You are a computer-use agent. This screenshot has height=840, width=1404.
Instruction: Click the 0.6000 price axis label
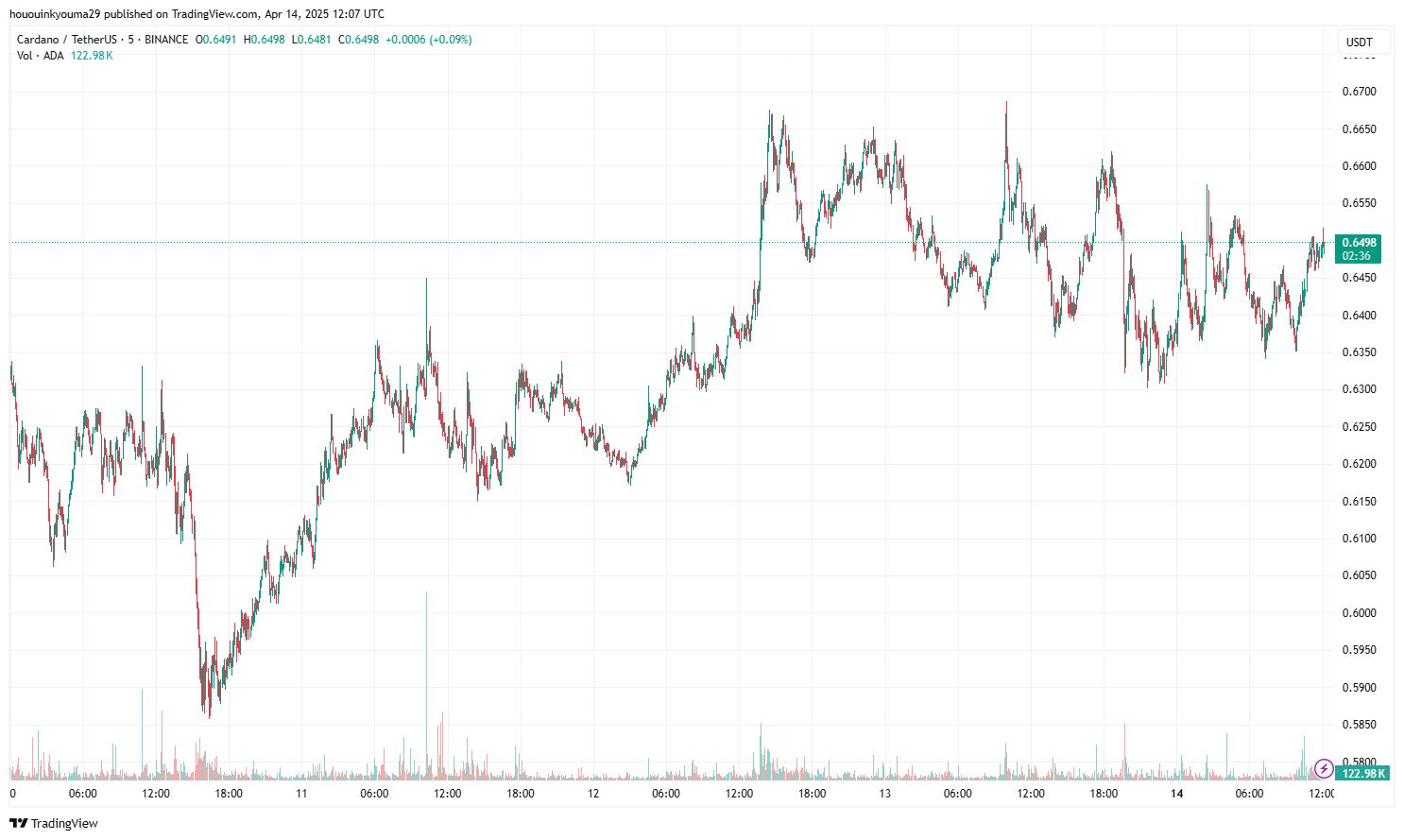pyautogui.click(x=1359, y=613)
